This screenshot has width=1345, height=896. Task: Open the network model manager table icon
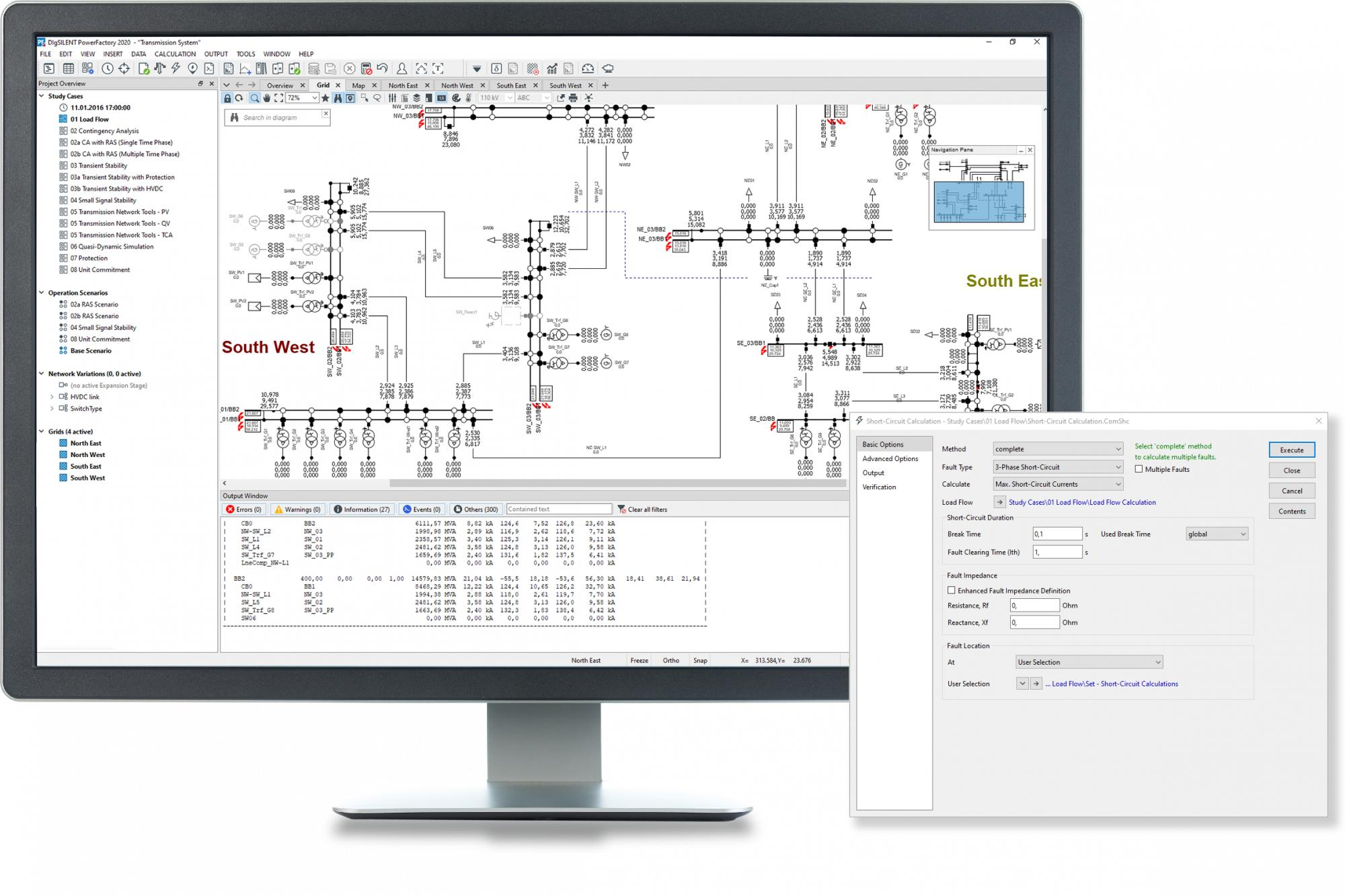tap(68, 69)
